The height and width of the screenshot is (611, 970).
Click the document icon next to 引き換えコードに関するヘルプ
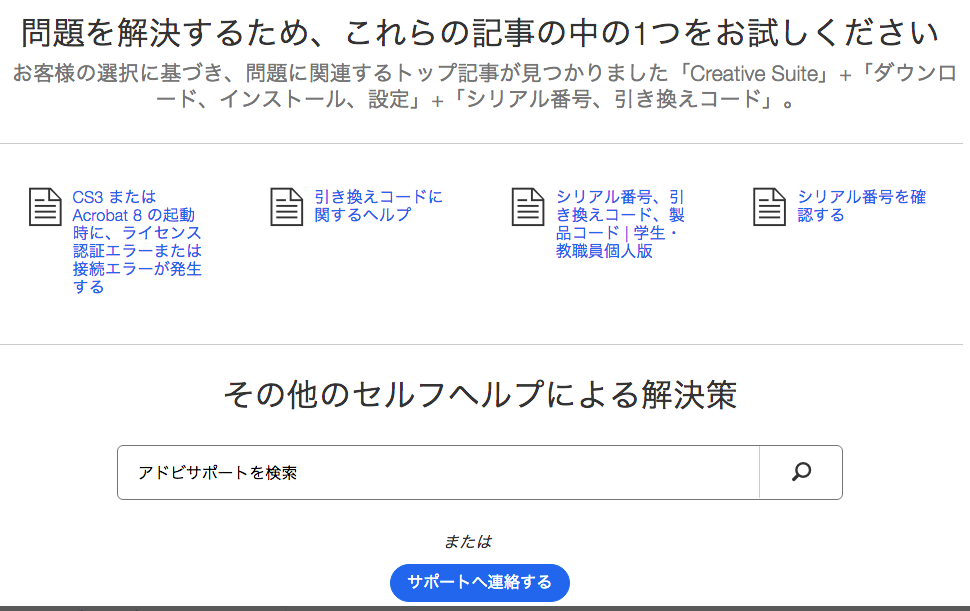[x=287, y=207]
